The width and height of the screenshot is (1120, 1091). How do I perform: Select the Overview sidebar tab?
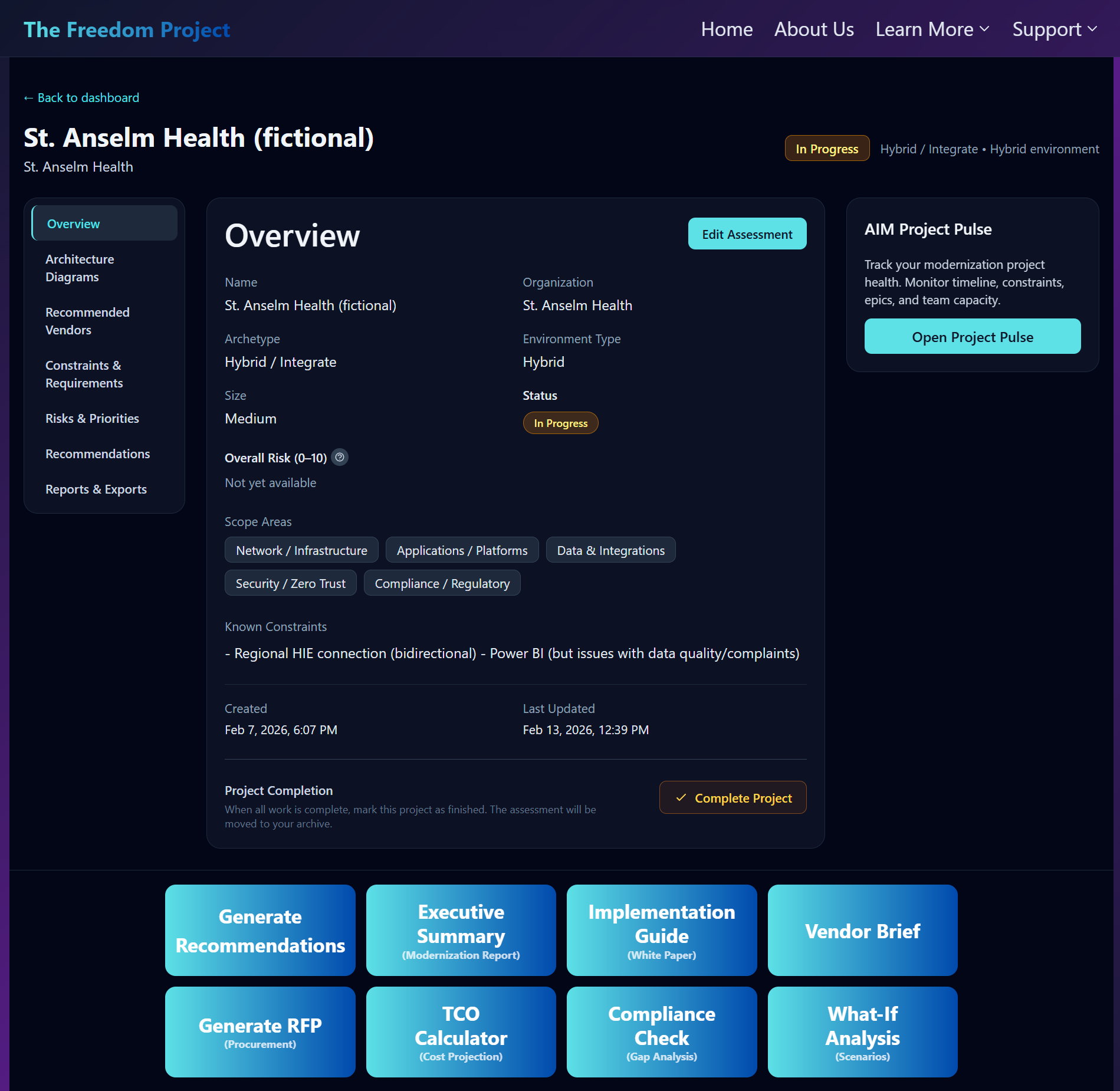[x=73, y=224]
